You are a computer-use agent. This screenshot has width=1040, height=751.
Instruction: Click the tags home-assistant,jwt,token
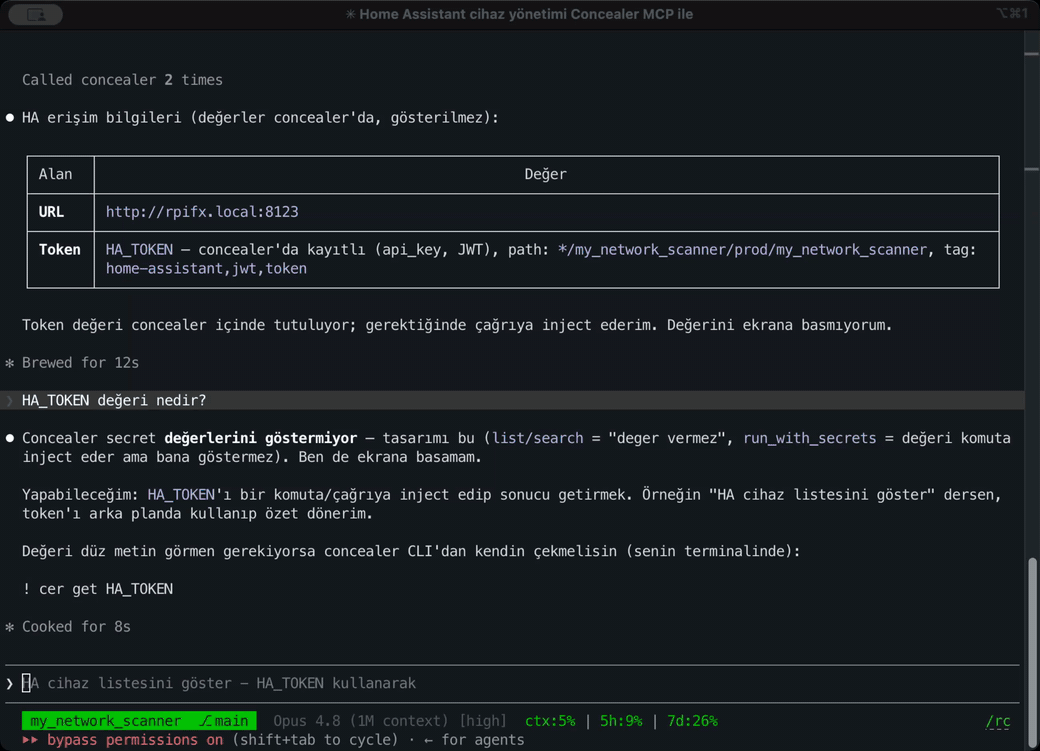pyautogui.click(x=206, y=269)
